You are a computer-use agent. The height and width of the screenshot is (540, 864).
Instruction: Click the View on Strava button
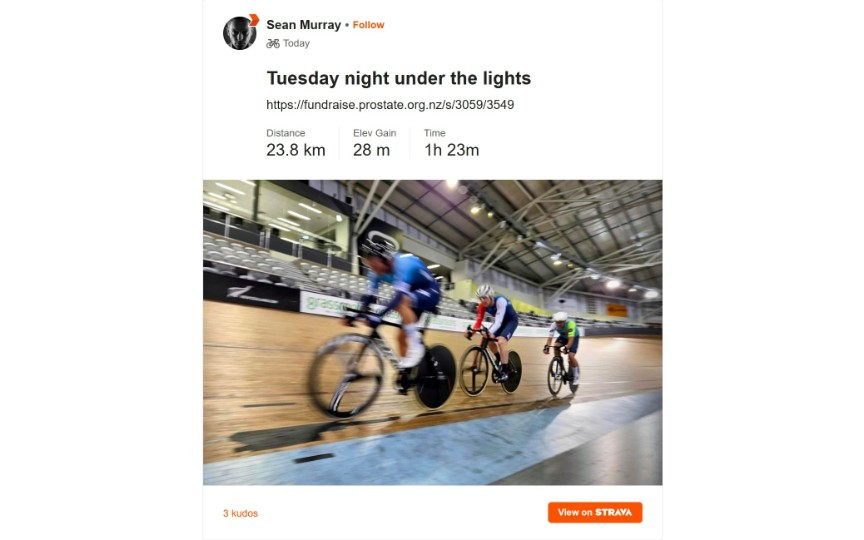click(595, 512)
